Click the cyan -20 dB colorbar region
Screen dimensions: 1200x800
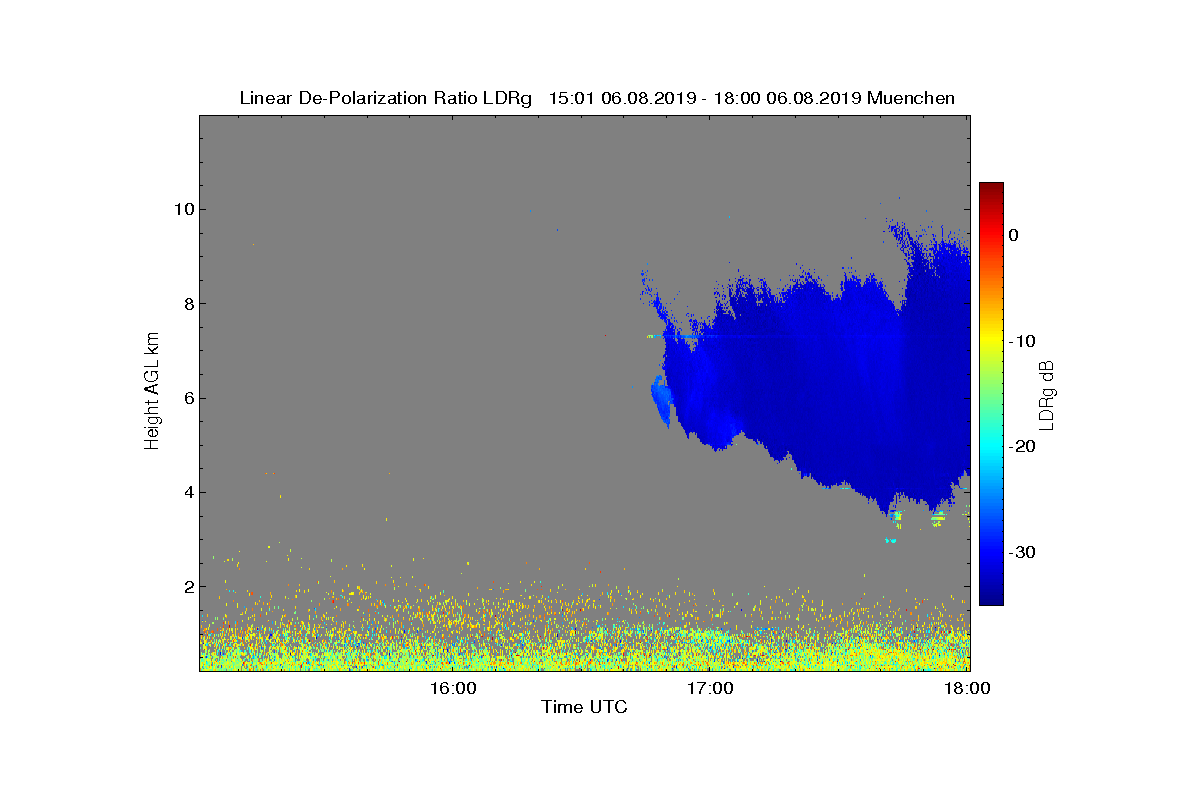pos(991,446)
